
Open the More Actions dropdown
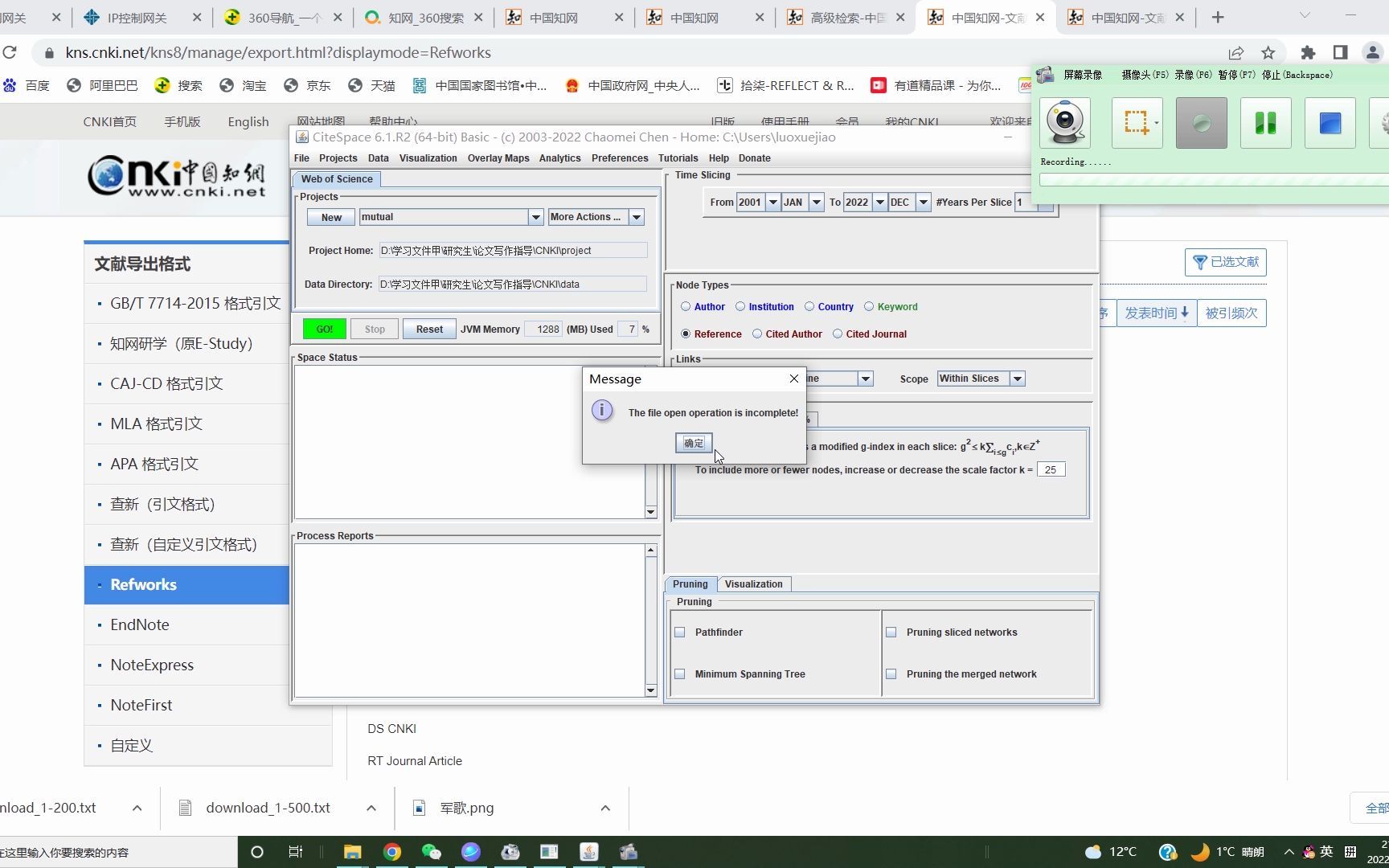coord(636,217)
